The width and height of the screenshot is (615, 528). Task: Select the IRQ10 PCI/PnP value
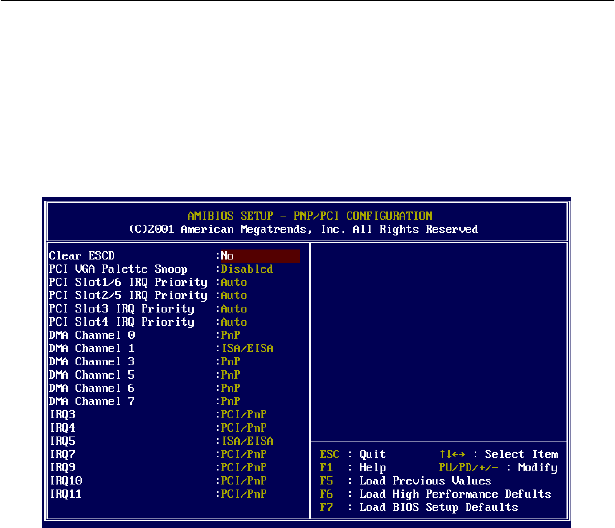tap(244, 481)
